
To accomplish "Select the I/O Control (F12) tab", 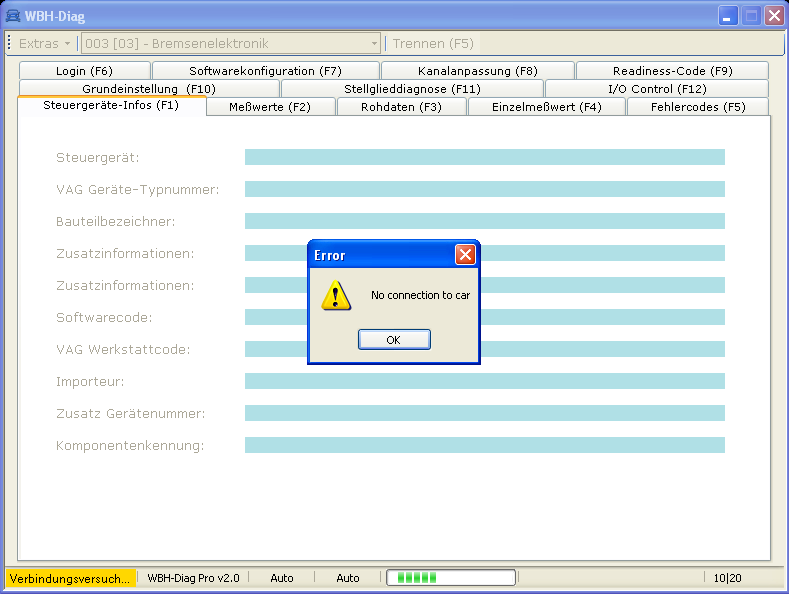I will pos(657,89).
